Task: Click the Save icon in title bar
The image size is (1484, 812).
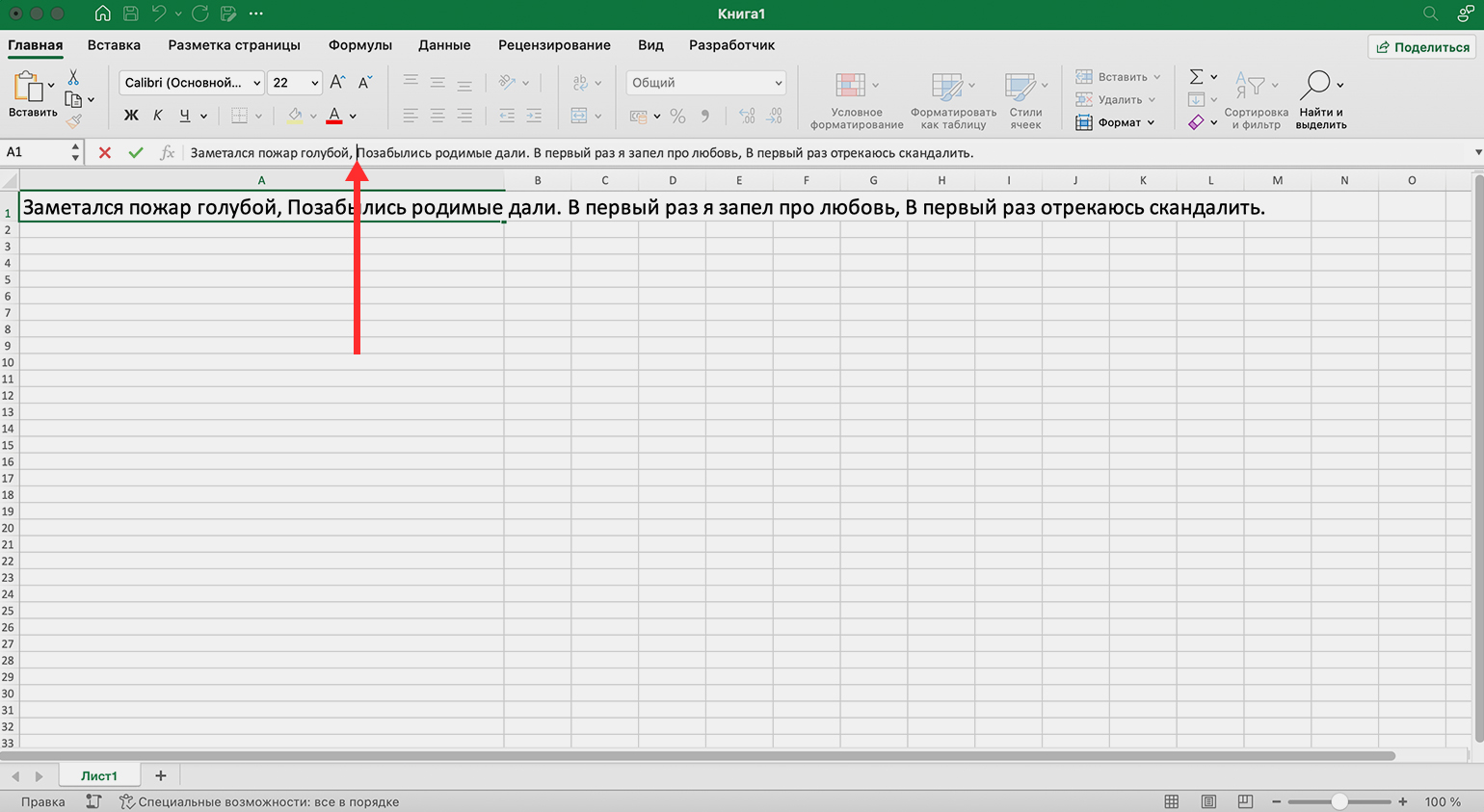Action: 131,13
